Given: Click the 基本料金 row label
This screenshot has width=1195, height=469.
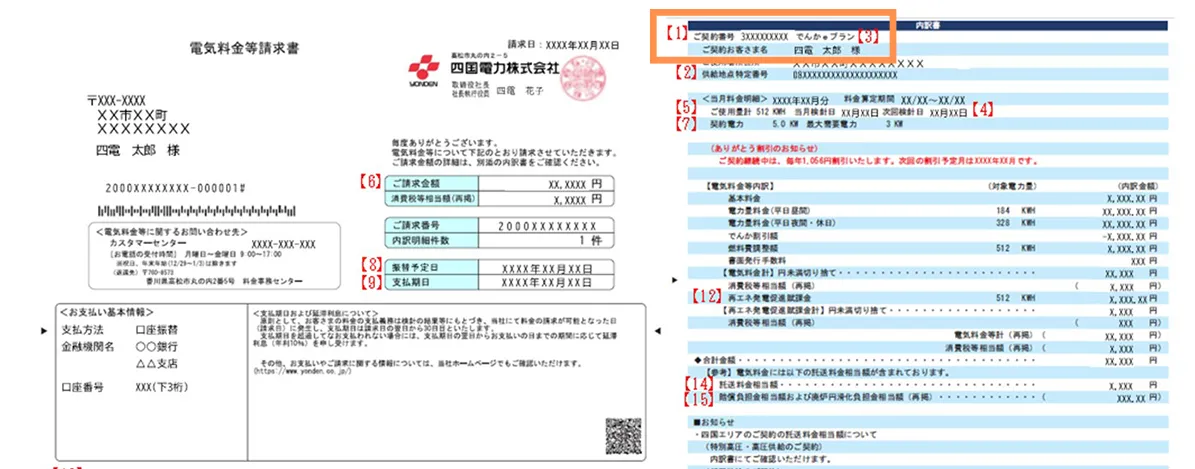Looking at the screenshot, I should [744, 197].
